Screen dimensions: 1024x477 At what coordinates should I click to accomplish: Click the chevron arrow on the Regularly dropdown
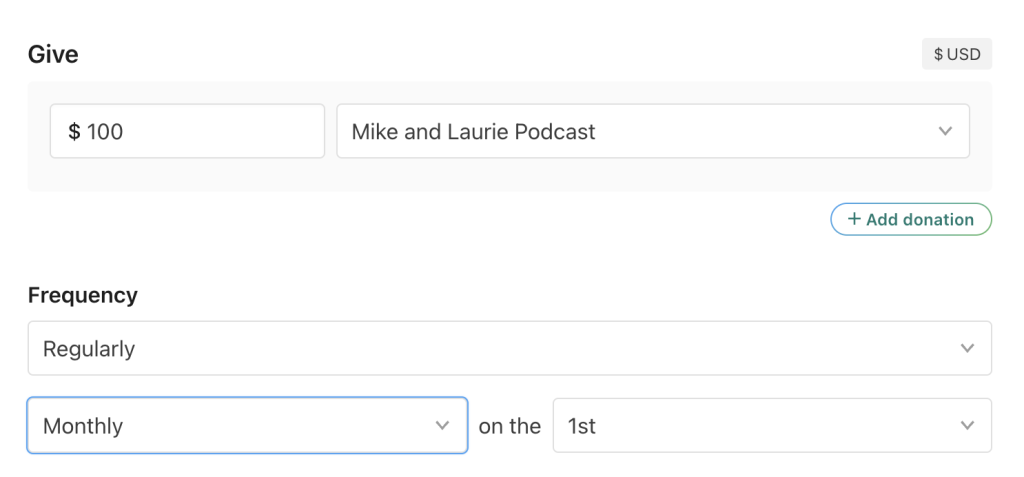tap(967, 348)
